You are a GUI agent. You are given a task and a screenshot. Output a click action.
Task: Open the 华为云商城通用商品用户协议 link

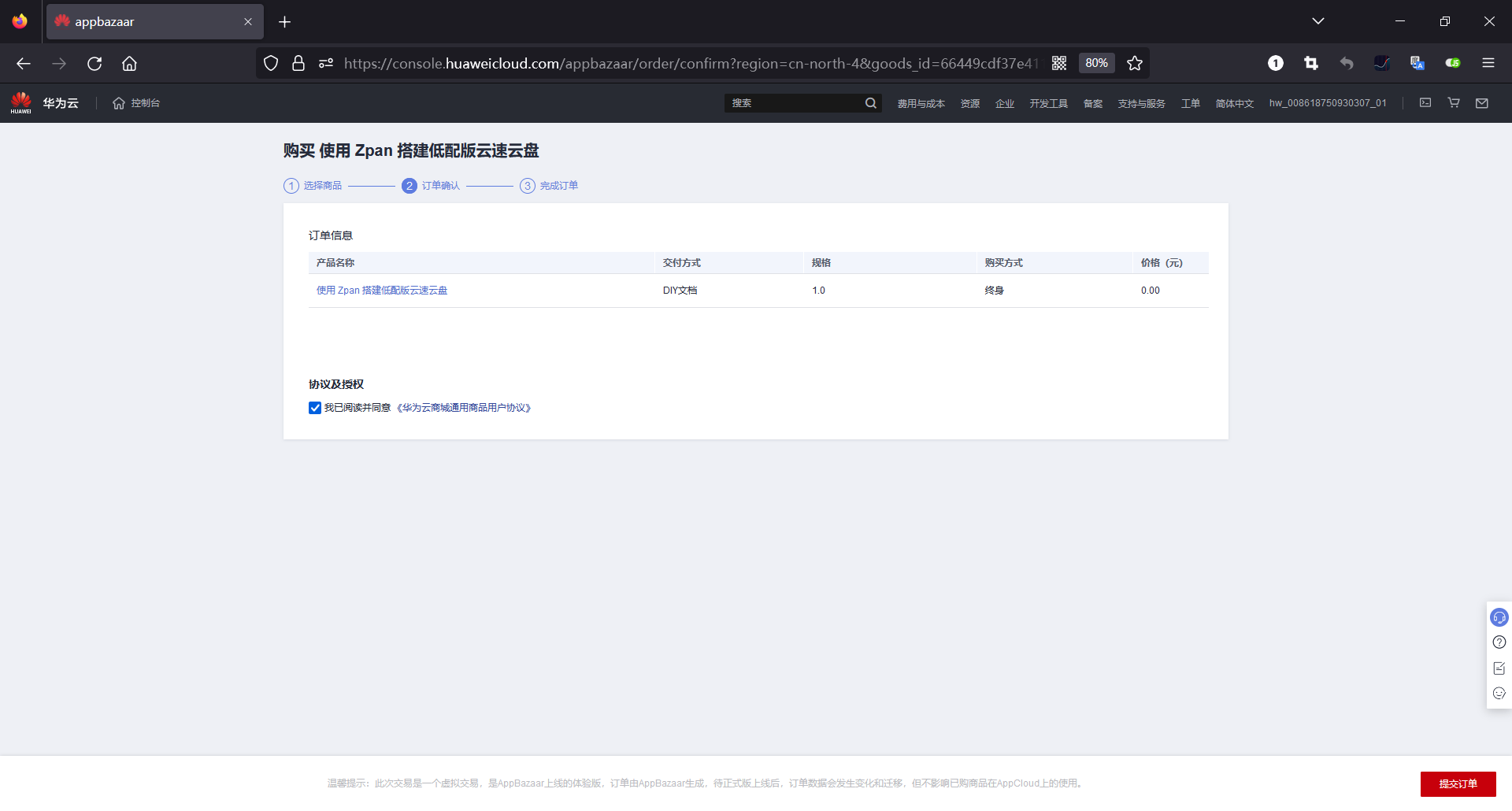tap(464, 408)
